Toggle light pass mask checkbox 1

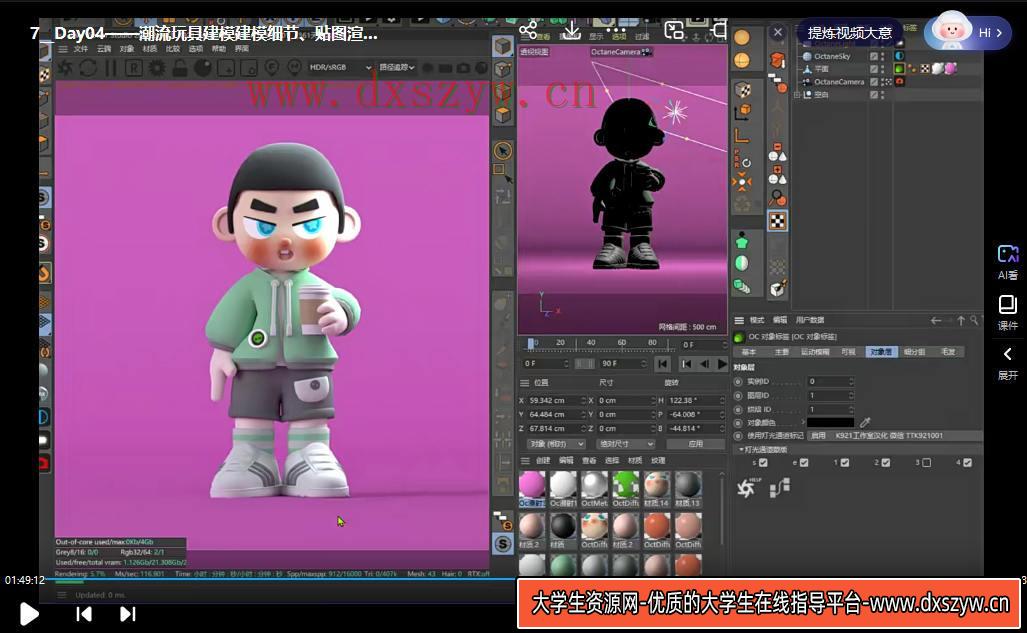pos(845,463)
